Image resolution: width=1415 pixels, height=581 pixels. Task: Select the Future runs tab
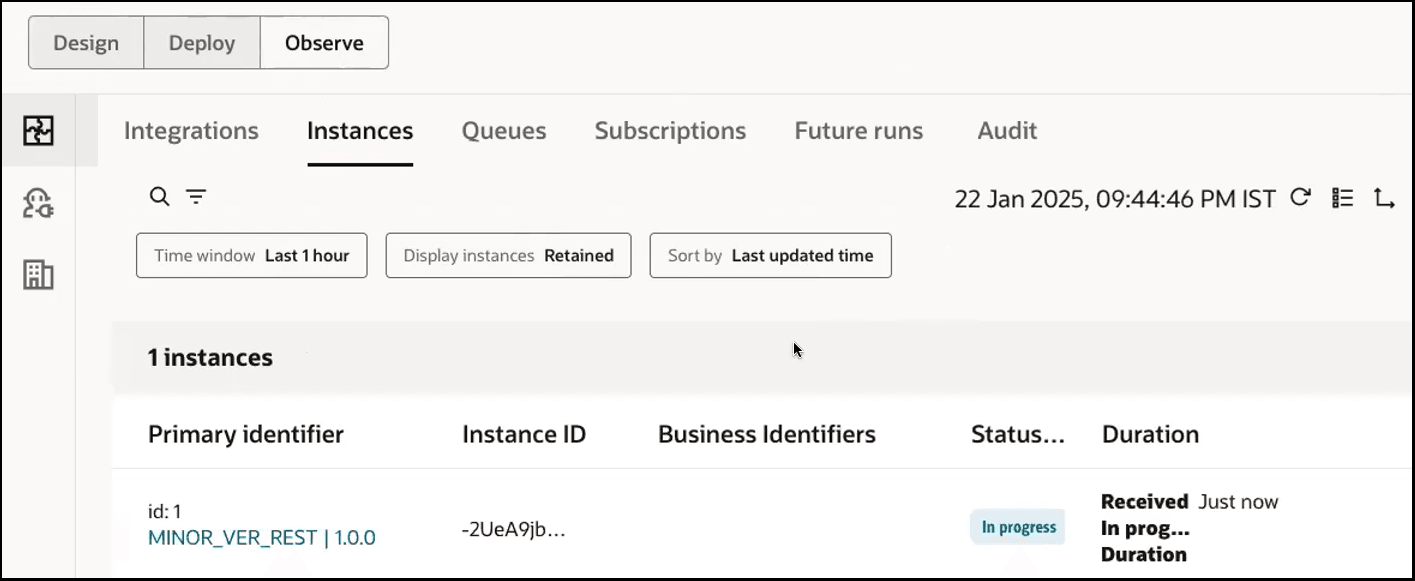tap(858, 131)
